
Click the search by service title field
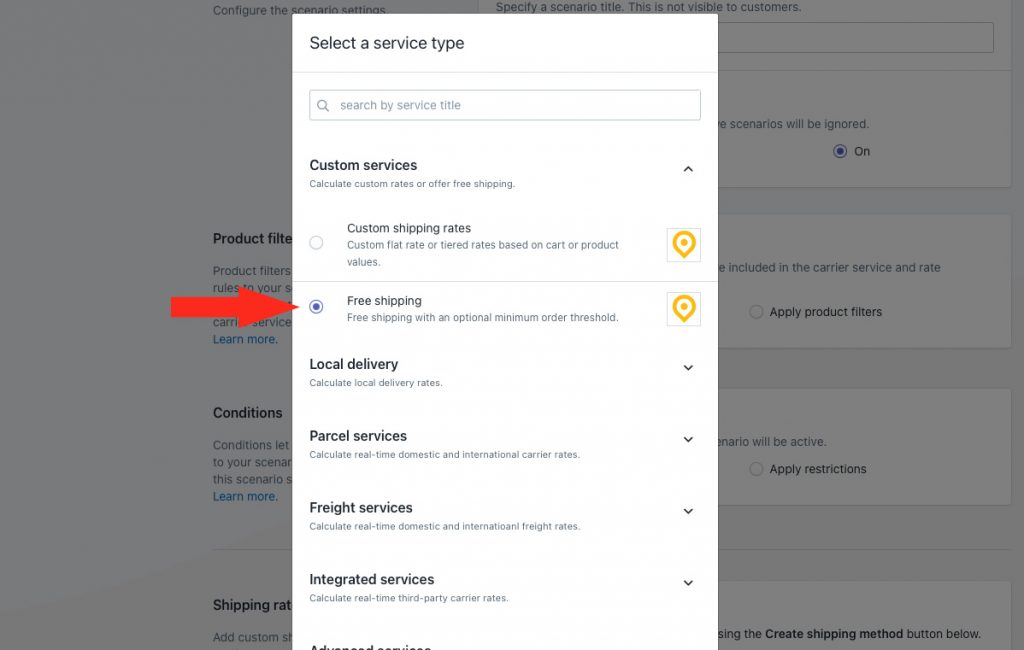click(505, 105)
